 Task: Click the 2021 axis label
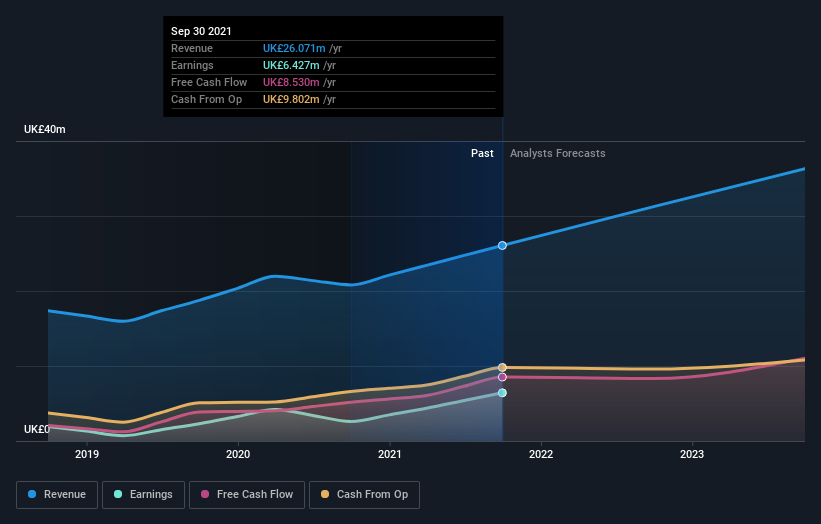(x=390, y=454)
